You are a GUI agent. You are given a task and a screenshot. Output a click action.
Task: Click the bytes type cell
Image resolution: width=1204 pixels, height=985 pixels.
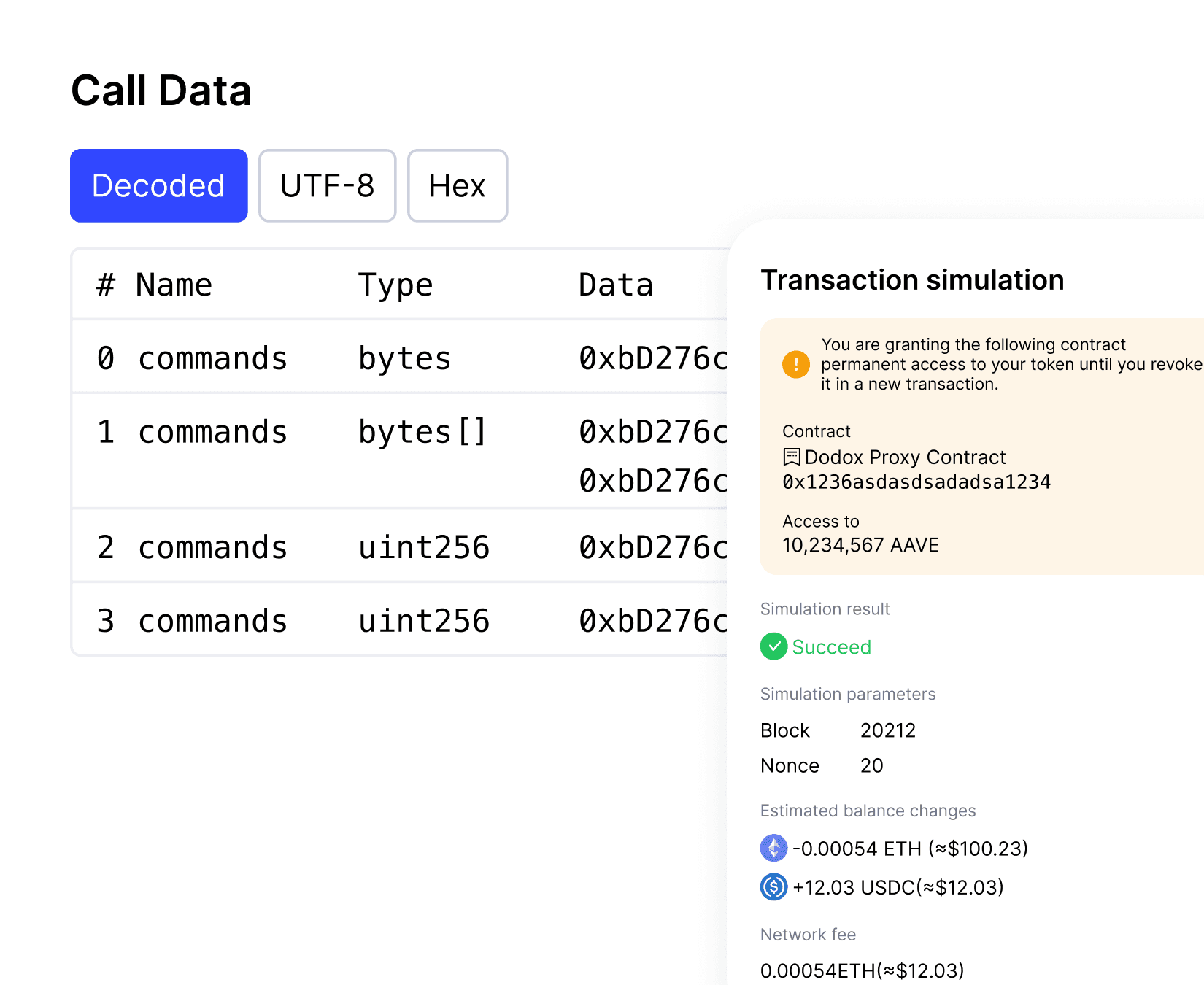point(405,358)
